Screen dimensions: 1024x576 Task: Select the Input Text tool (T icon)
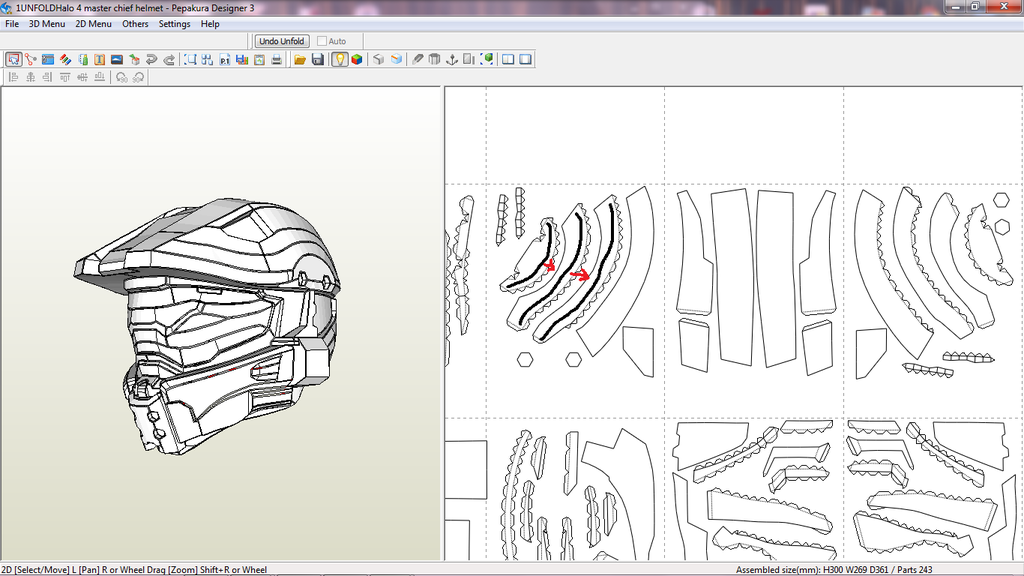point(99,59)
